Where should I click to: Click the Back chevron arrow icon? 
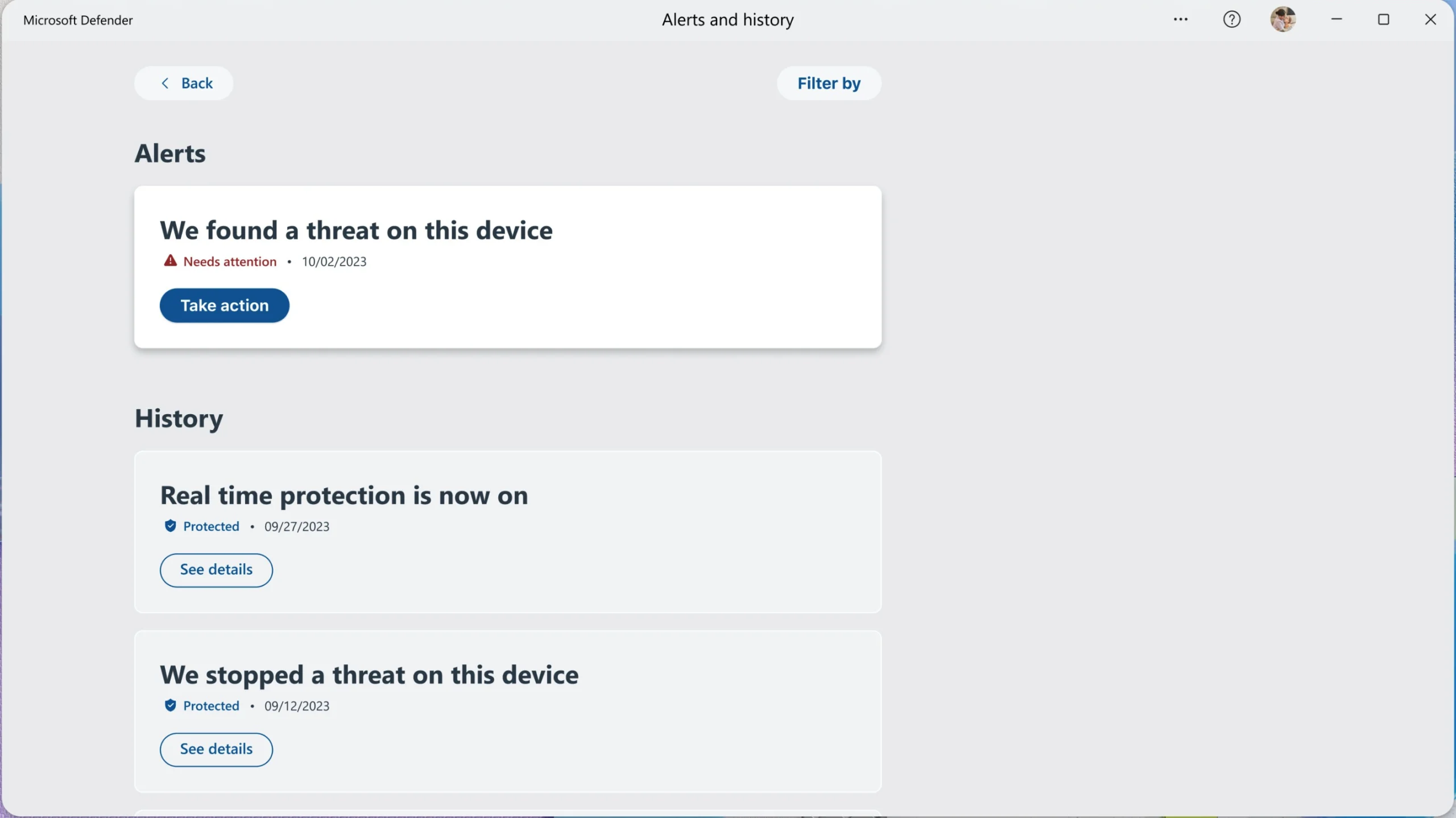coord(165,83)
